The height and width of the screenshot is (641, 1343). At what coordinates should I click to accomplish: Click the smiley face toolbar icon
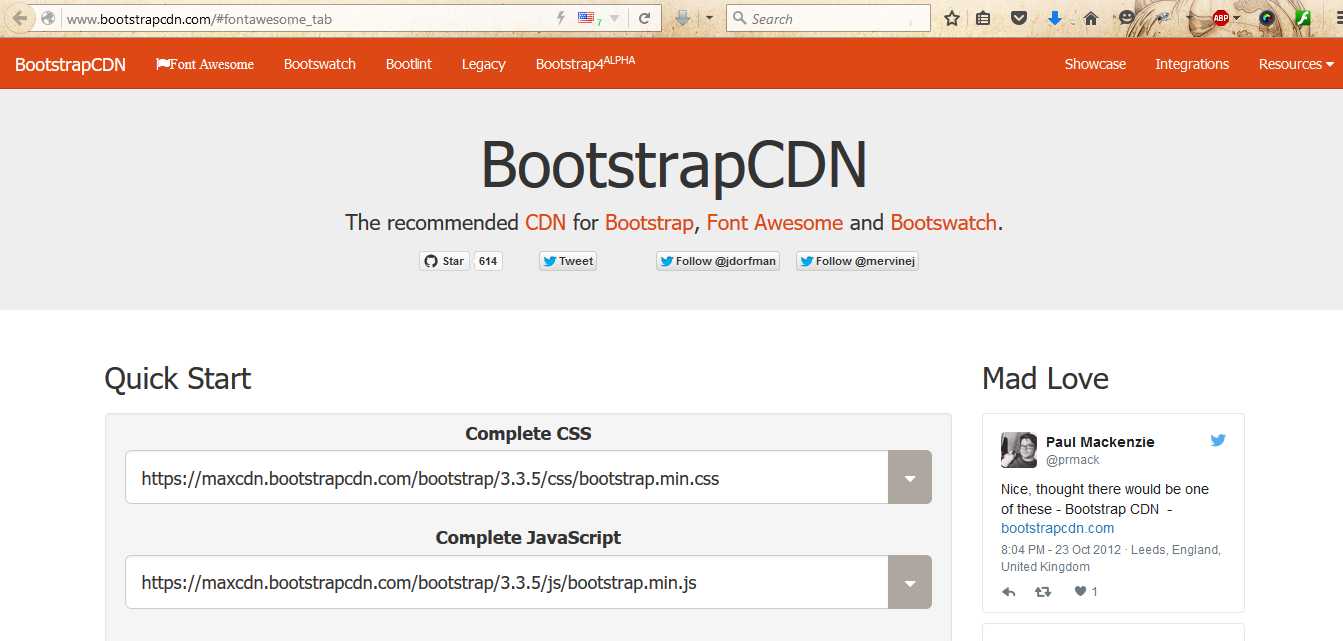pos(1127,18)
